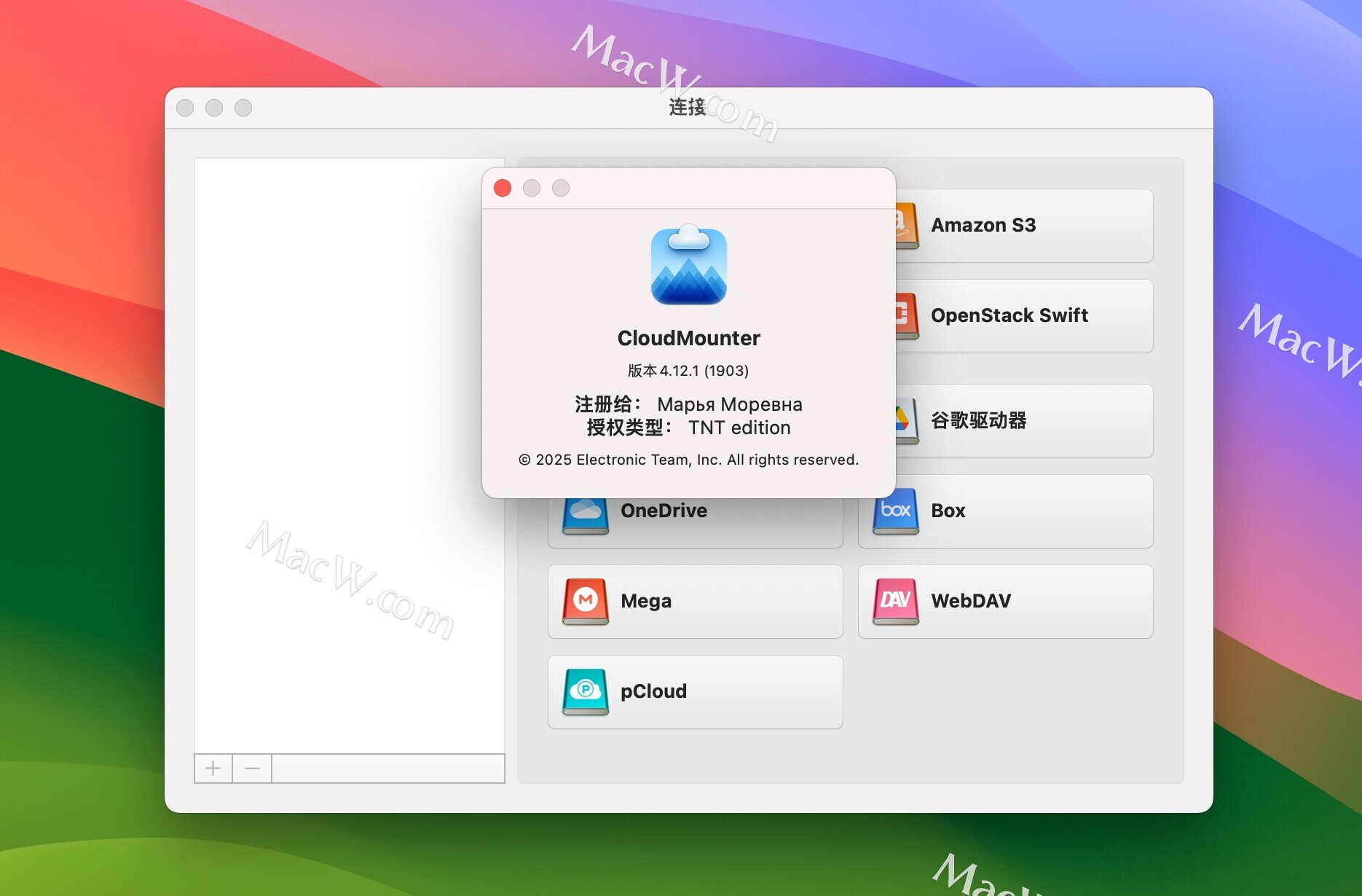The image size is (1362, 896).
Task: Choose the 谷歌驱动器 connection option
Action: (x=1023, y=421)
